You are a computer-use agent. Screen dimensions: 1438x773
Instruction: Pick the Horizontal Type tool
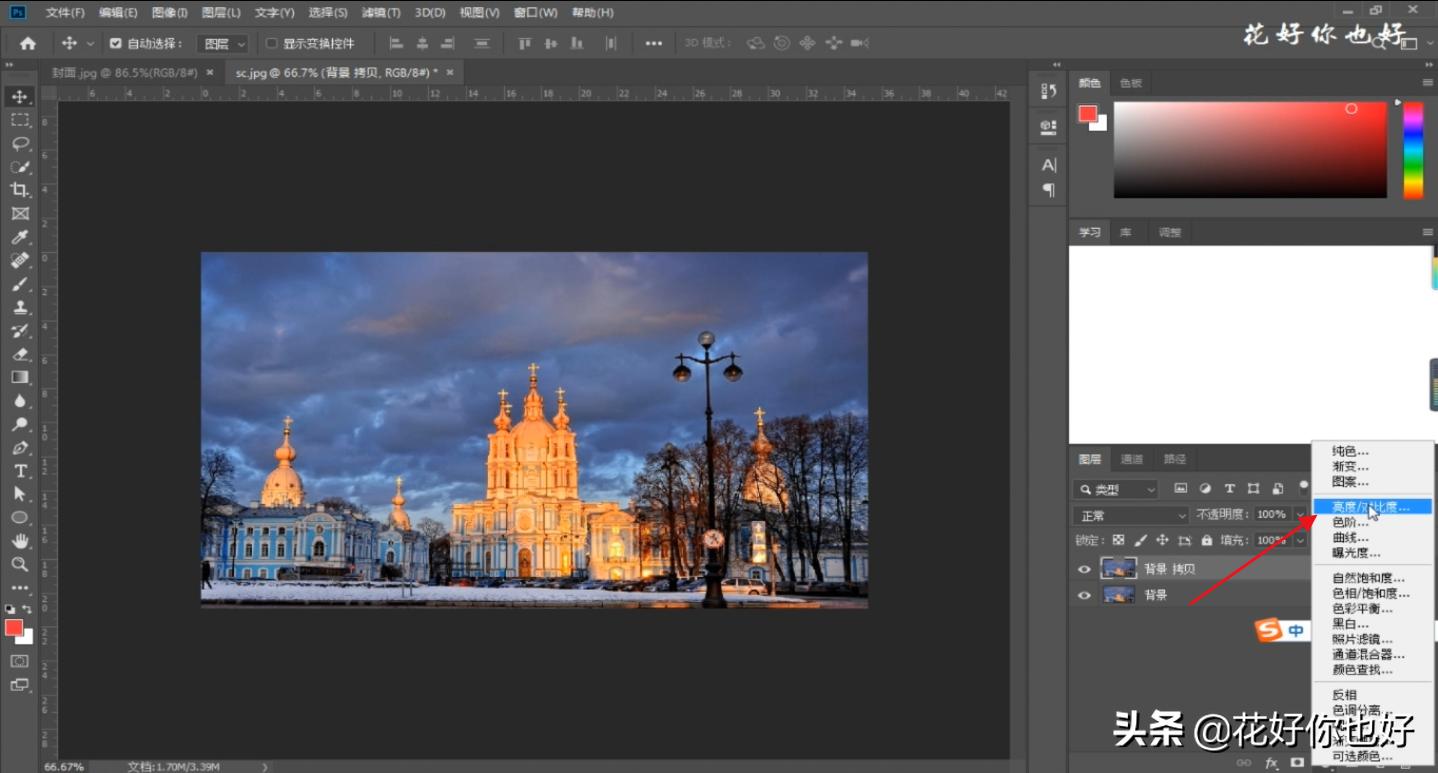(19, 470)
